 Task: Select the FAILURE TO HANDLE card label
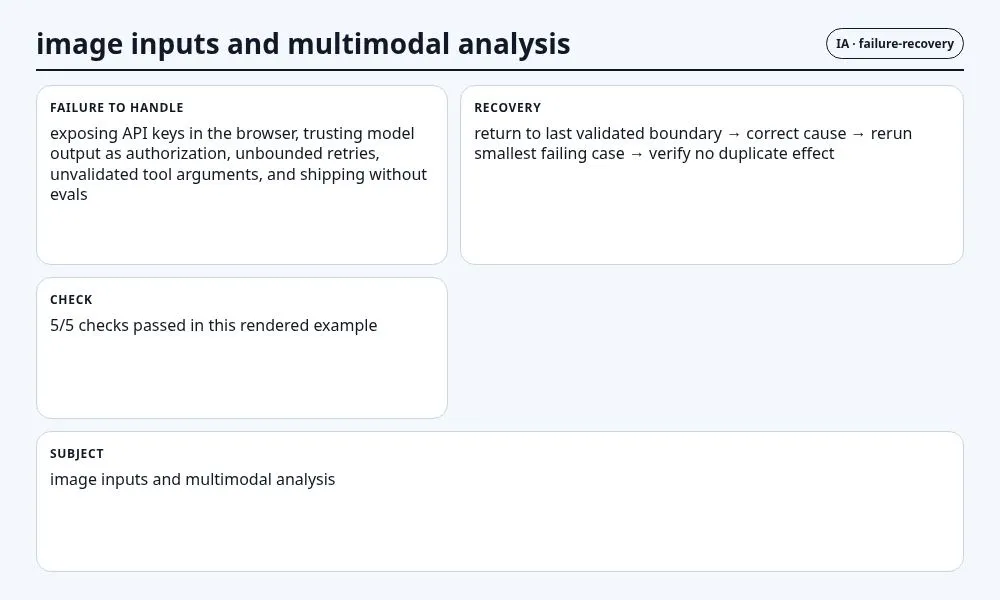coord(117,108)
